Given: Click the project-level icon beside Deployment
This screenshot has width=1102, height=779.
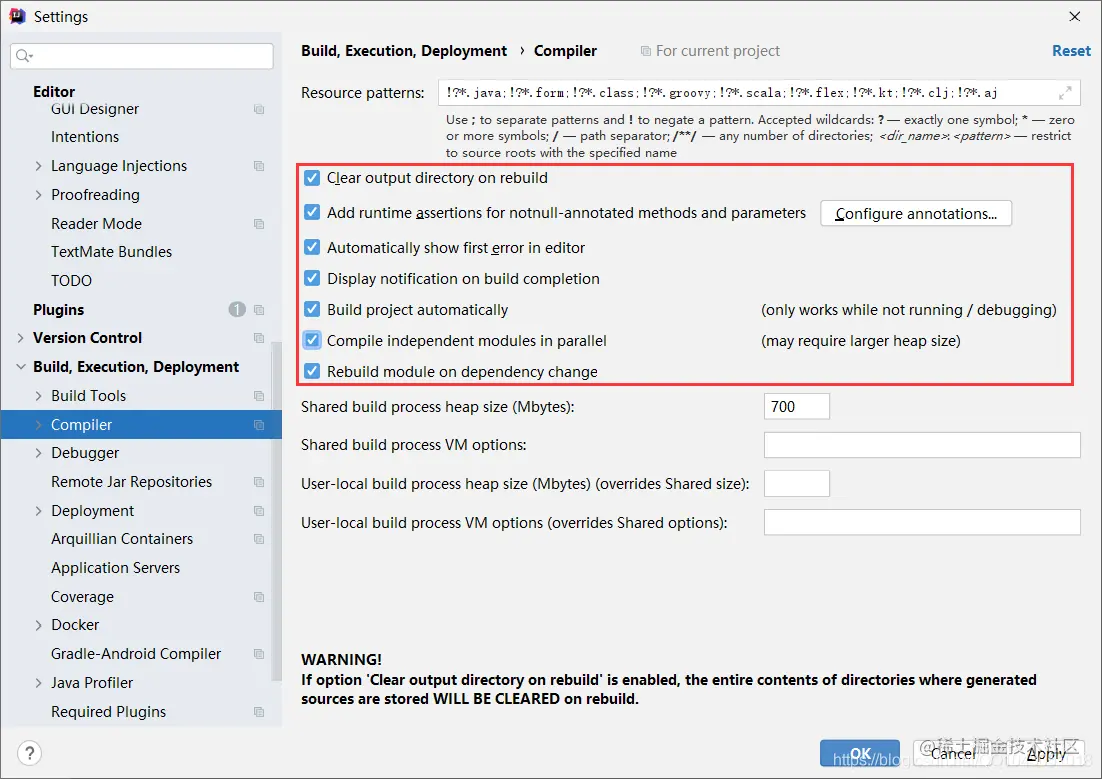Looking at the screenshot, I should pyautogui.click(x=259, y=510).
